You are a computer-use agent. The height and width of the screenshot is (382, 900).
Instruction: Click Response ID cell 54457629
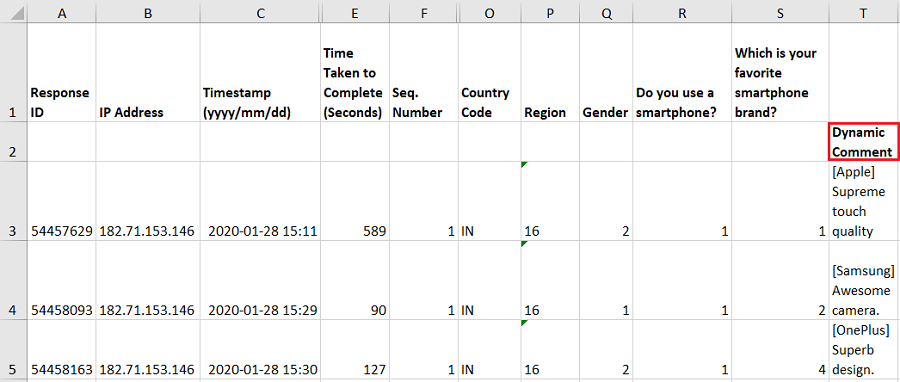tap(61, 201)
